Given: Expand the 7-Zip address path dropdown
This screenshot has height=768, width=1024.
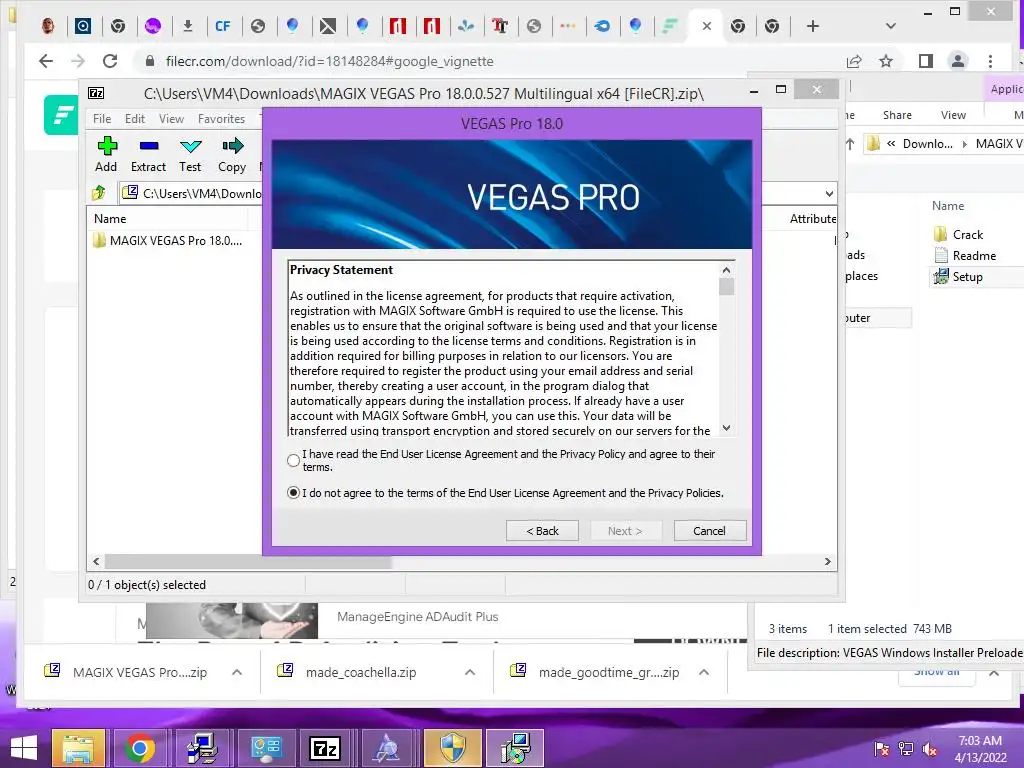Looking at the screenshot, I should point(829,193).
